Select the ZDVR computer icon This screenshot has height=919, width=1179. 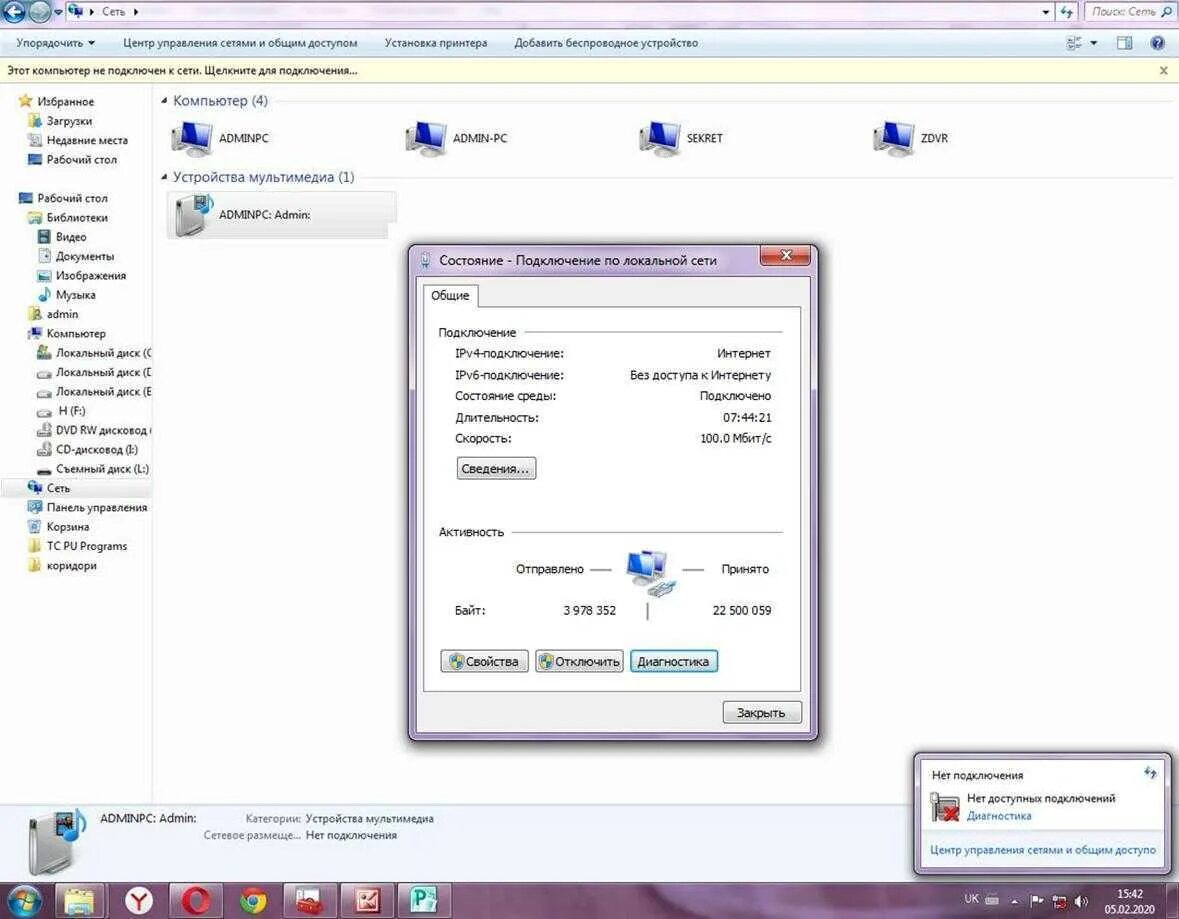click(893, 138)
